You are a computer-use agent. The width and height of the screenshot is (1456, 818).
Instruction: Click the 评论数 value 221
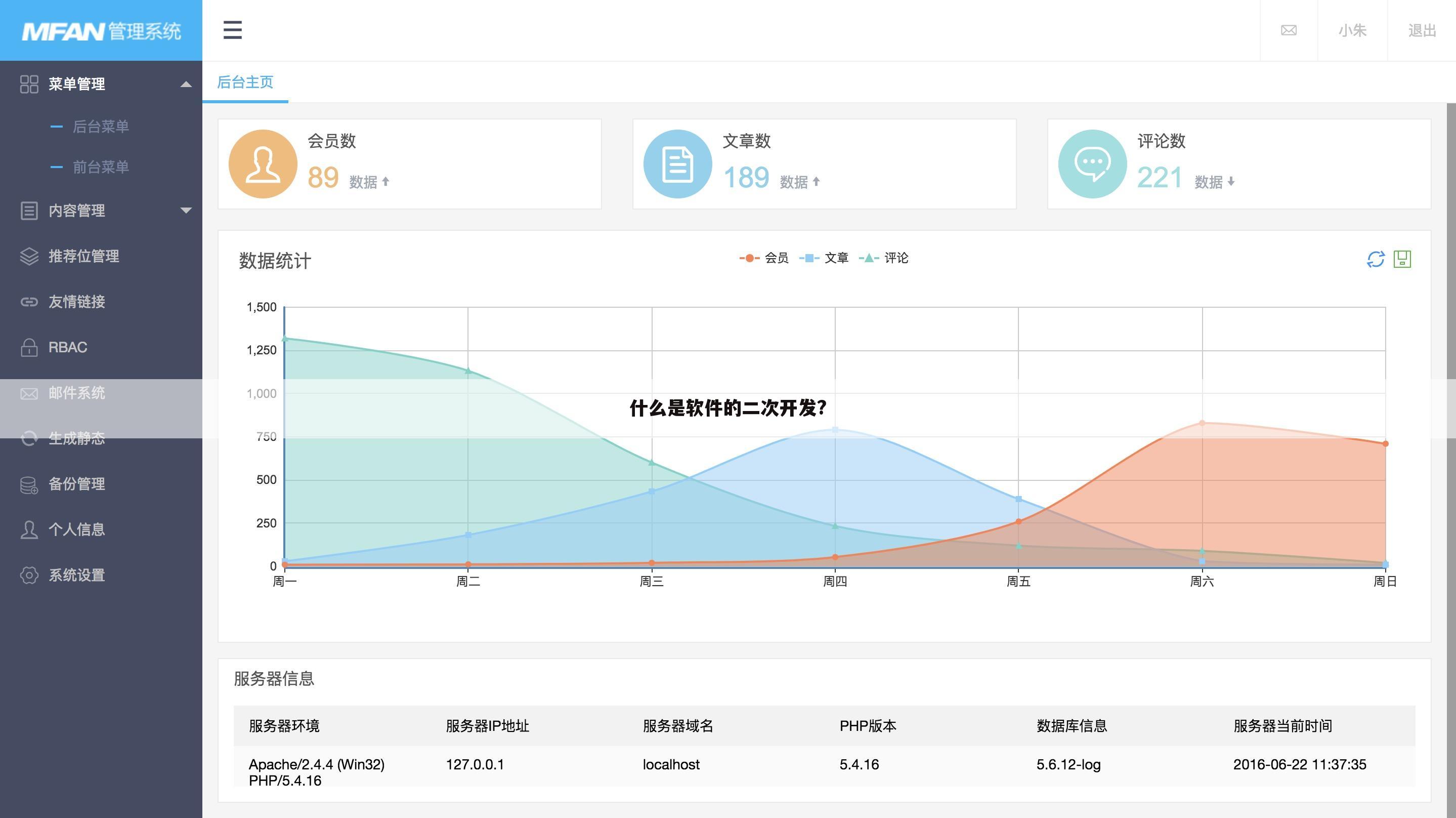1160,178
